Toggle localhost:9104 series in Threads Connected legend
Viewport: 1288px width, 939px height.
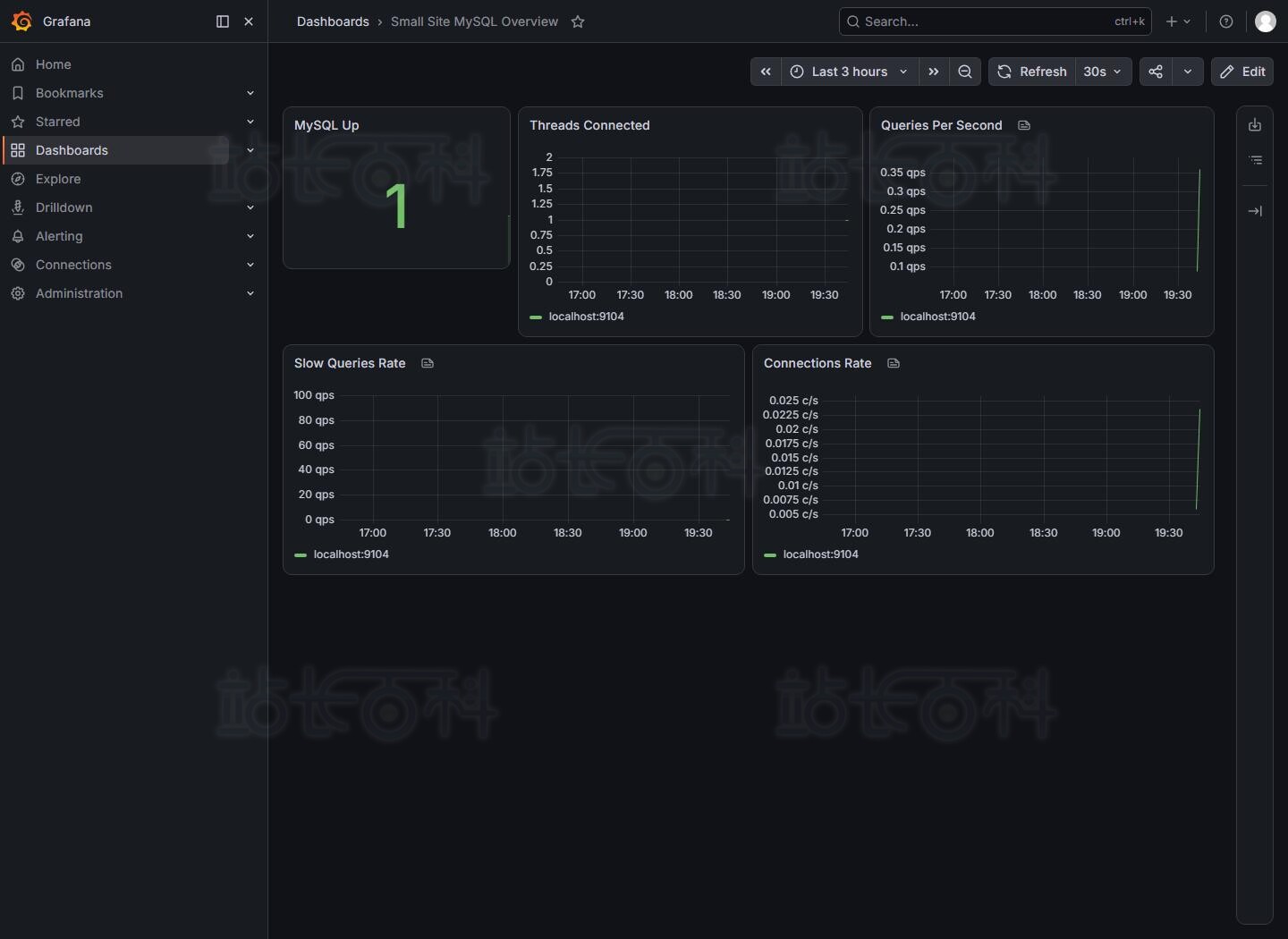pyautogui.click(x=587, y=317)
